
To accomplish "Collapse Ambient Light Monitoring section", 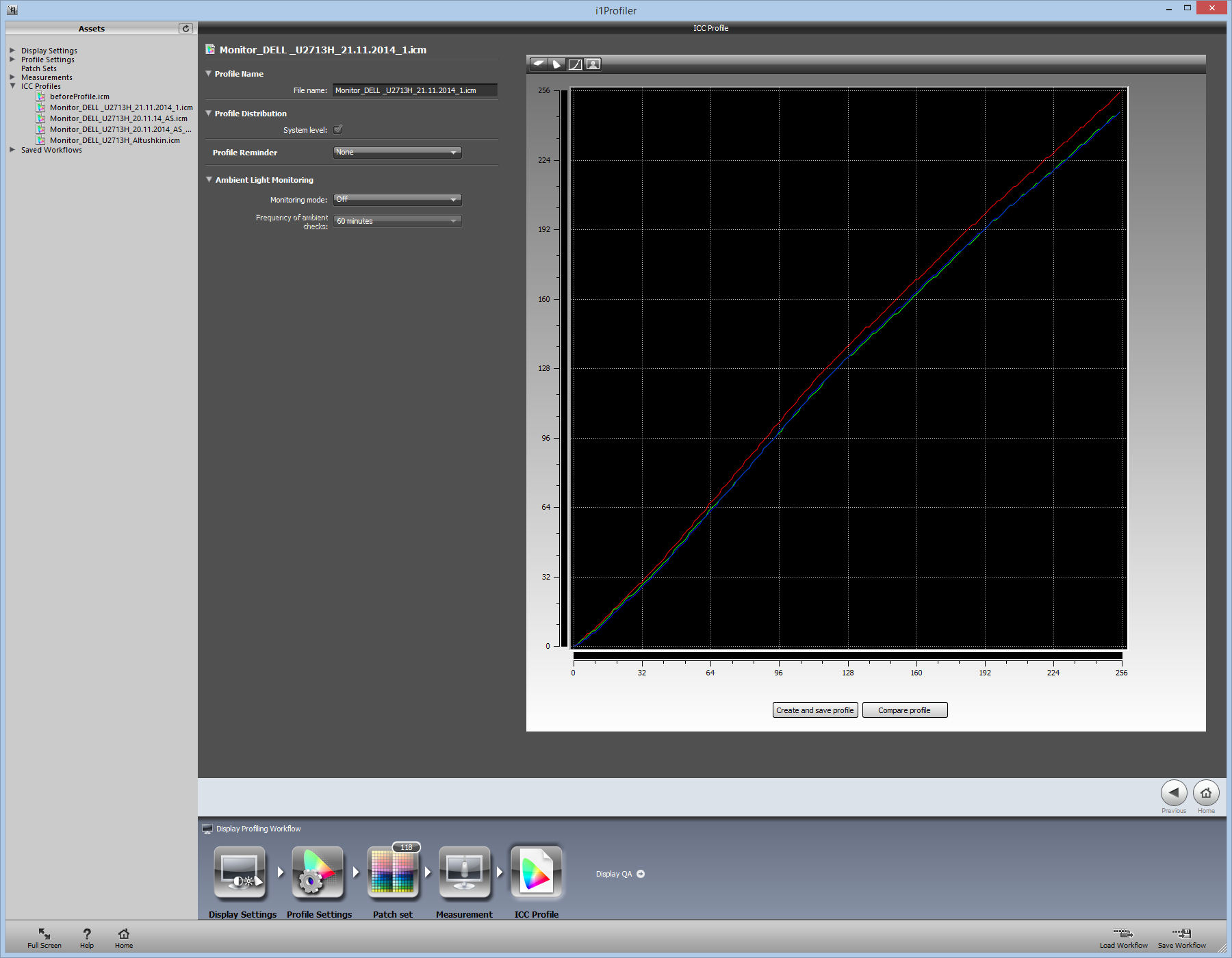I will [209, 179].
